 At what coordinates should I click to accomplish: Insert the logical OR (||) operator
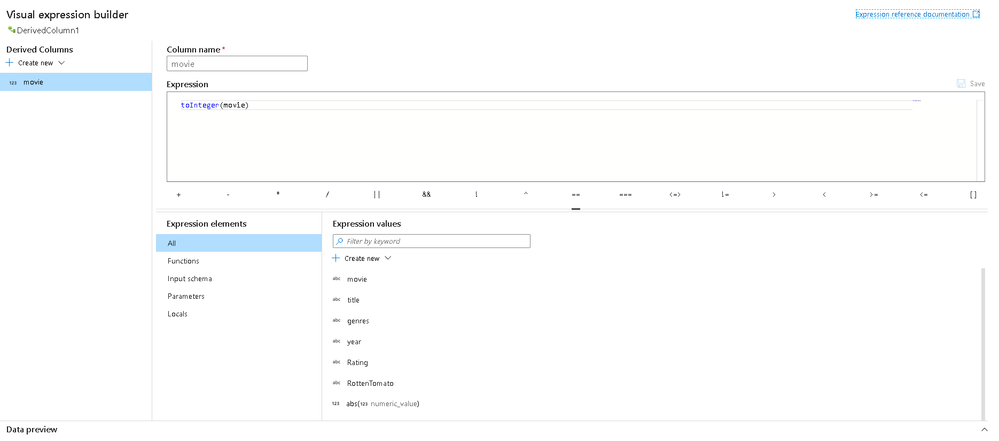377,194
